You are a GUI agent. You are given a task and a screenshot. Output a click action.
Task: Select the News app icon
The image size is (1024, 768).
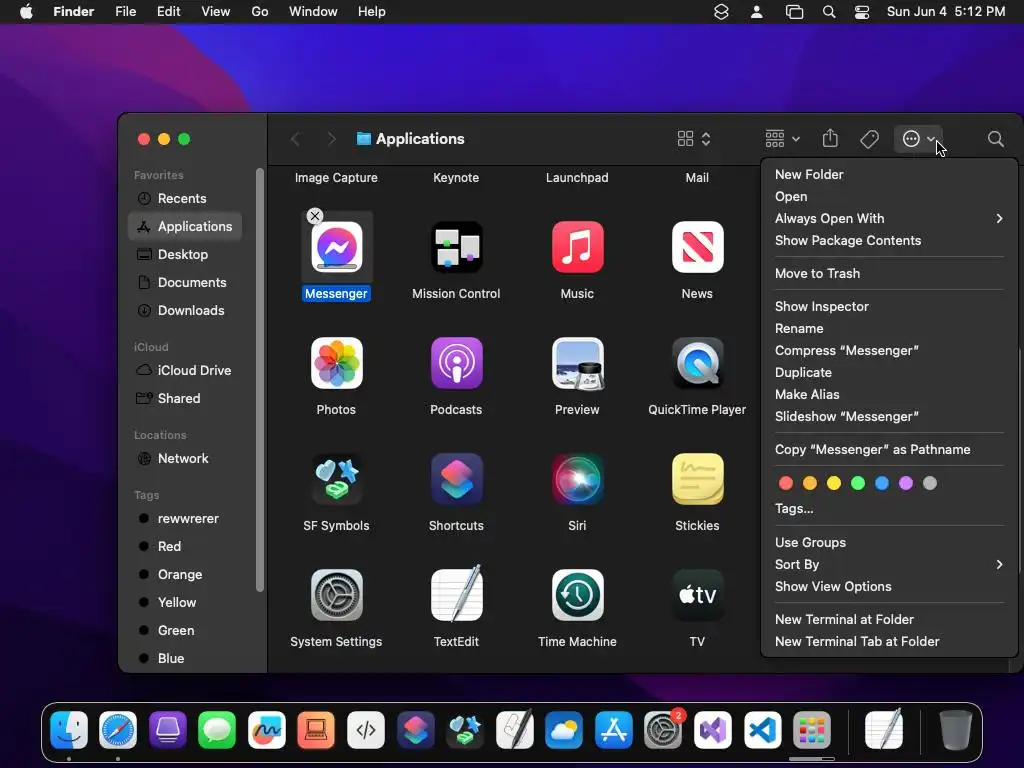(x=697, y=247)
